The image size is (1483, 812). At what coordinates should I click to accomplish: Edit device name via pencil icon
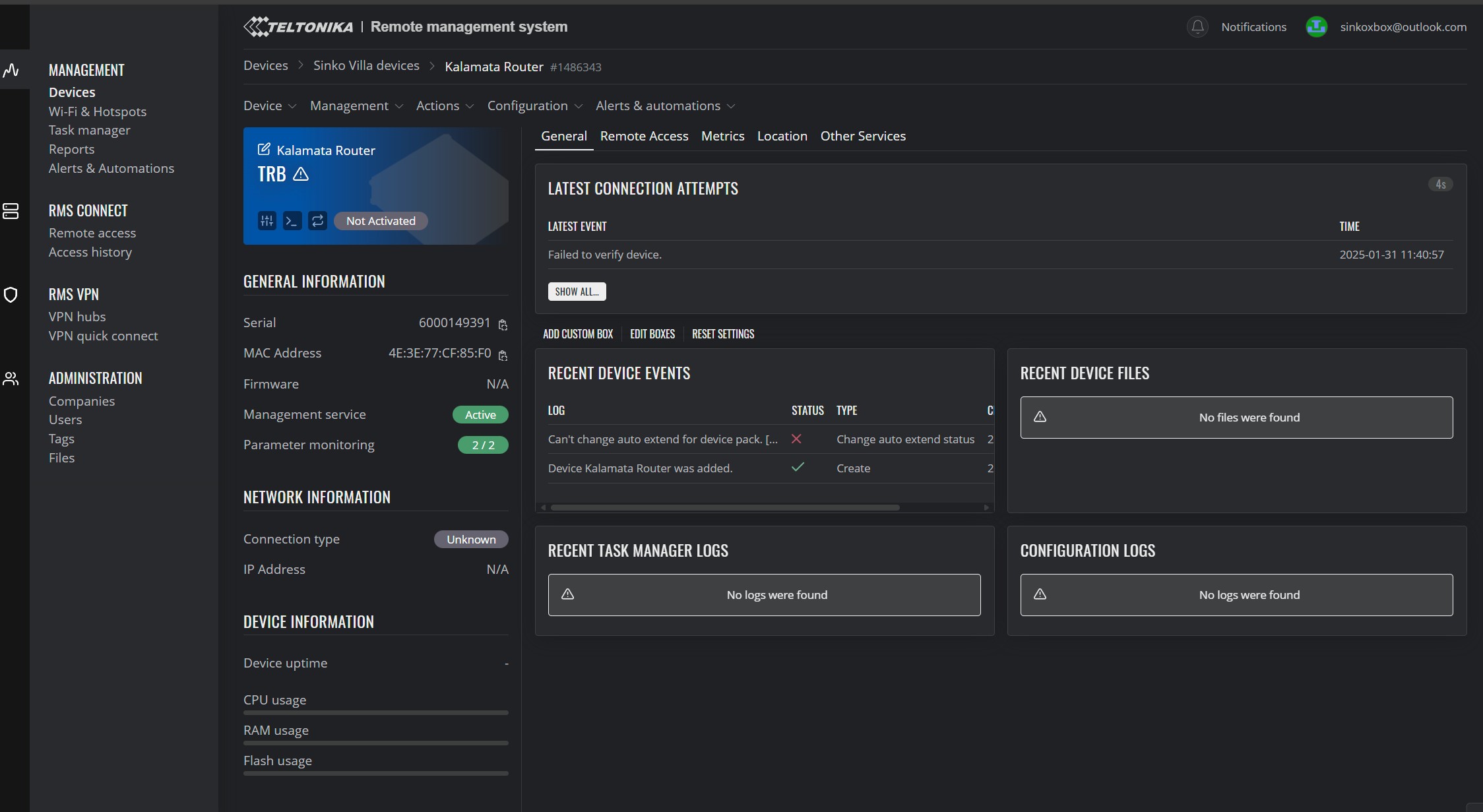(x=264, y=150)
